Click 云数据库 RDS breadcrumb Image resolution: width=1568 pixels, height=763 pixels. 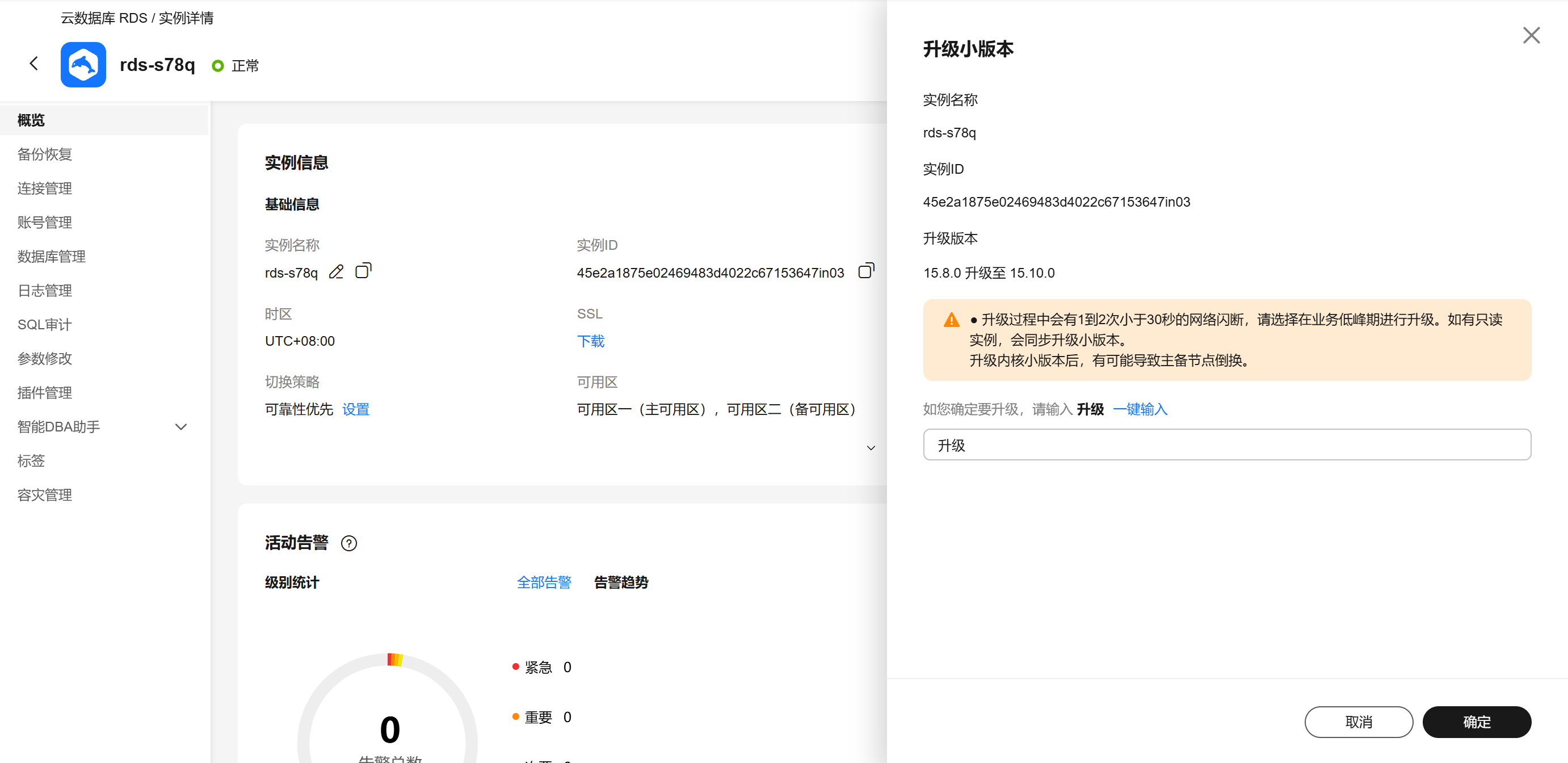104,18
